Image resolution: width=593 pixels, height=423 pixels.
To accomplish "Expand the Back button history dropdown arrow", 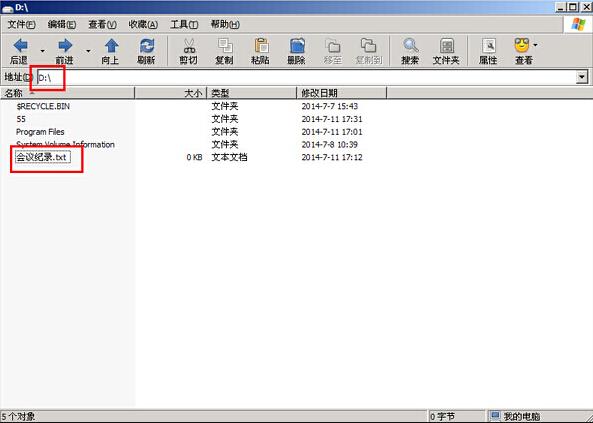I will tap(42, 51).
